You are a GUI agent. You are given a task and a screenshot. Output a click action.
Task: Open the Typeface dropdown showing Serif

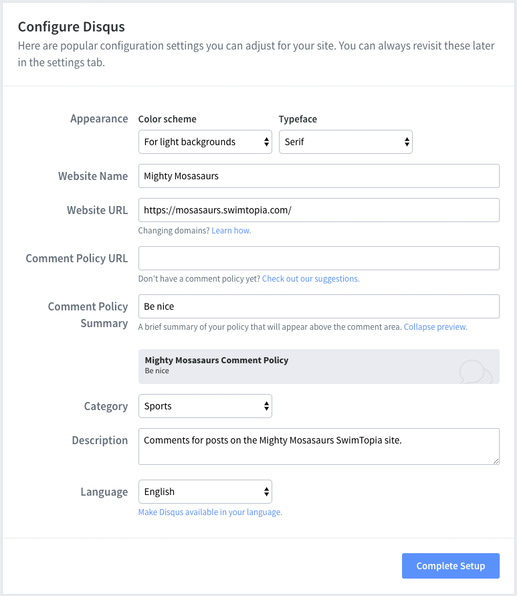(346, 142)
